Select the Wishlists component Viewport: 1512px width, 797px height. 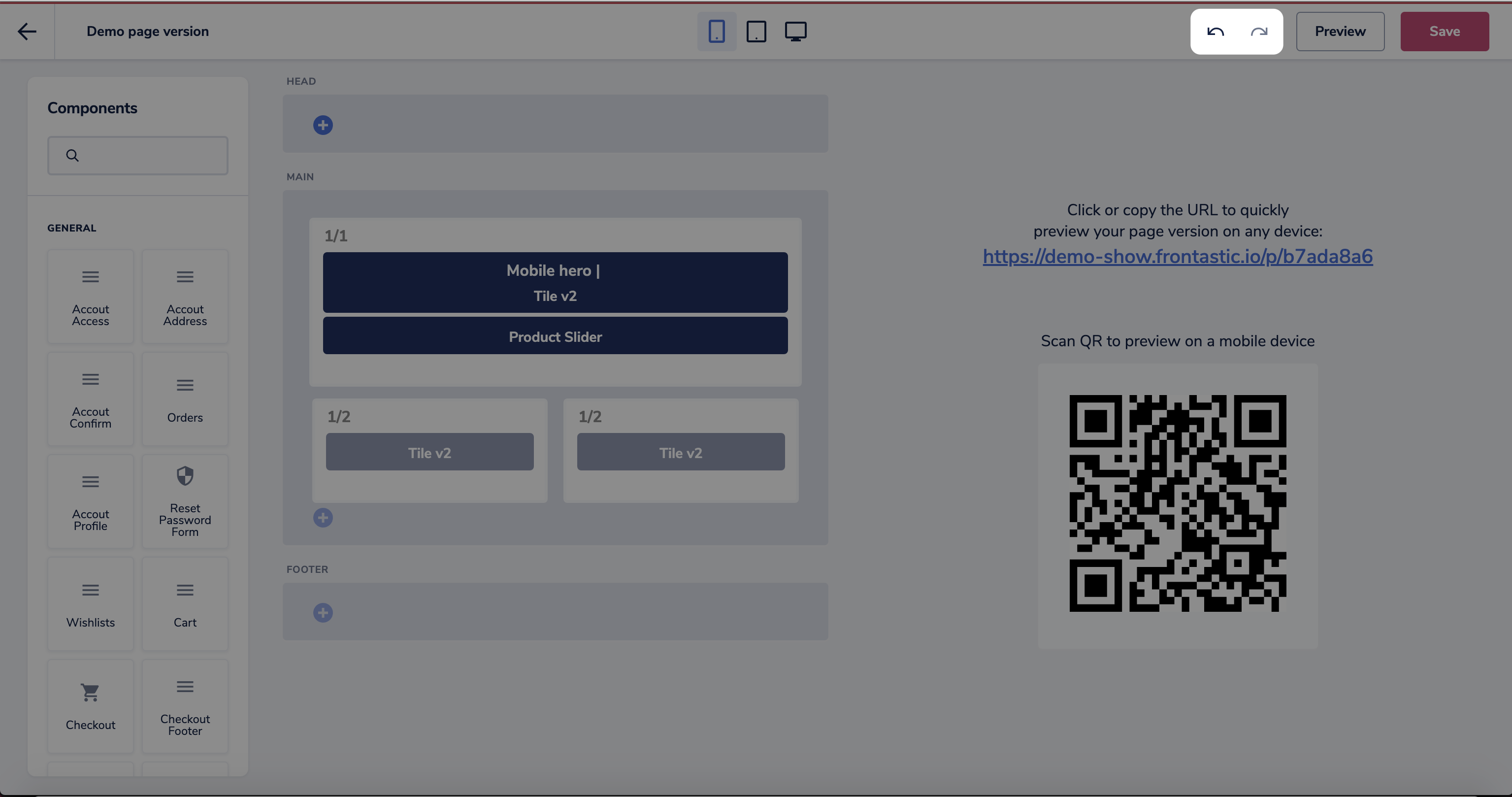pyautogui.click(x=91, y=604)
